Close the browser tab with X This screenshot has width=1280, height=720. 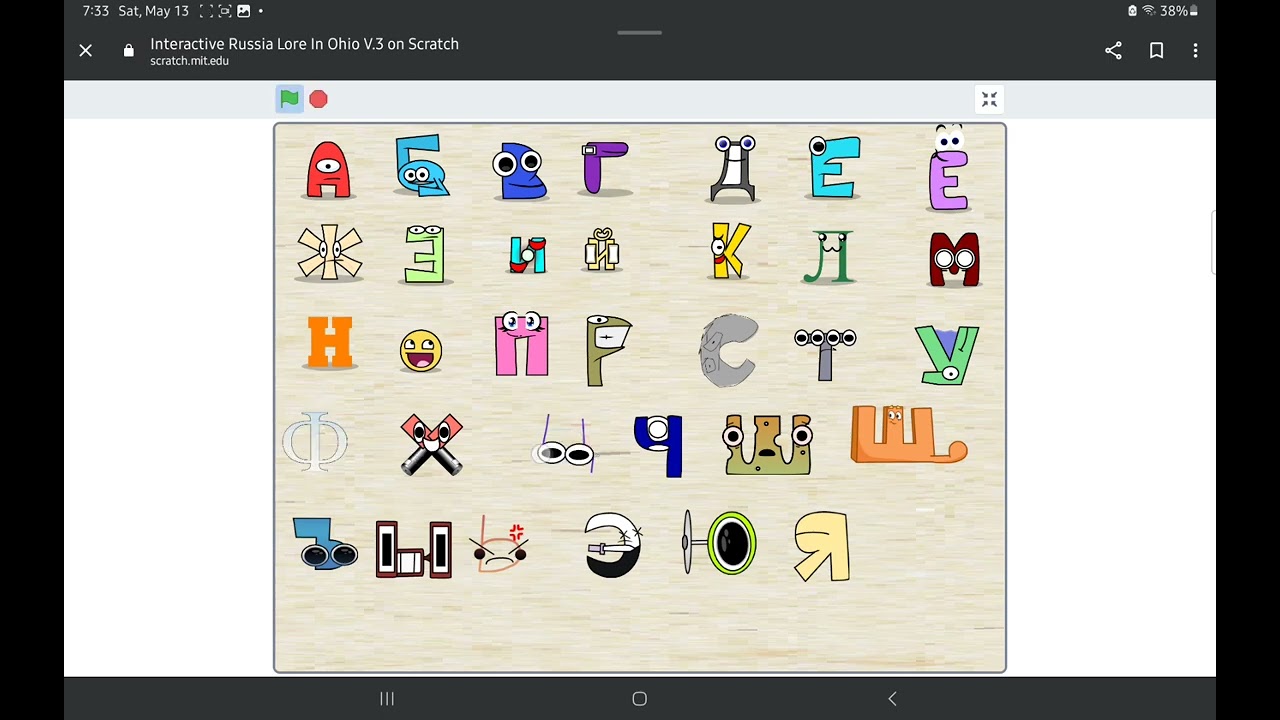tap(86, 50)
